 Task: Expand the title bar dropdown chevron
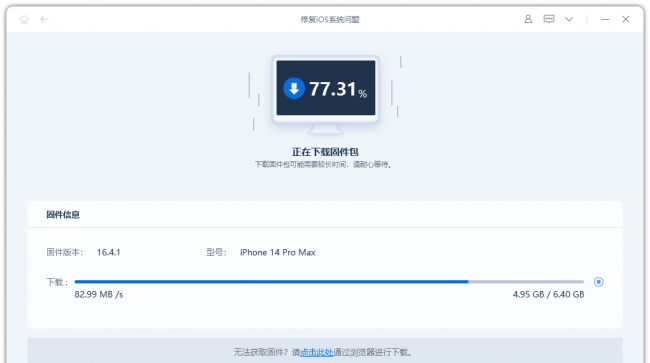coord(569,19)
